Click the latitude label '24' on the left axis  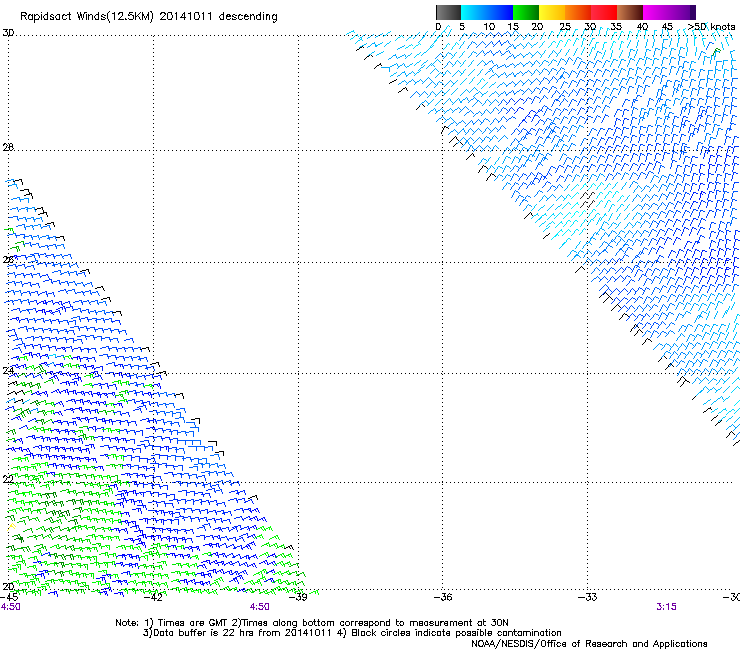coord(8,371)
